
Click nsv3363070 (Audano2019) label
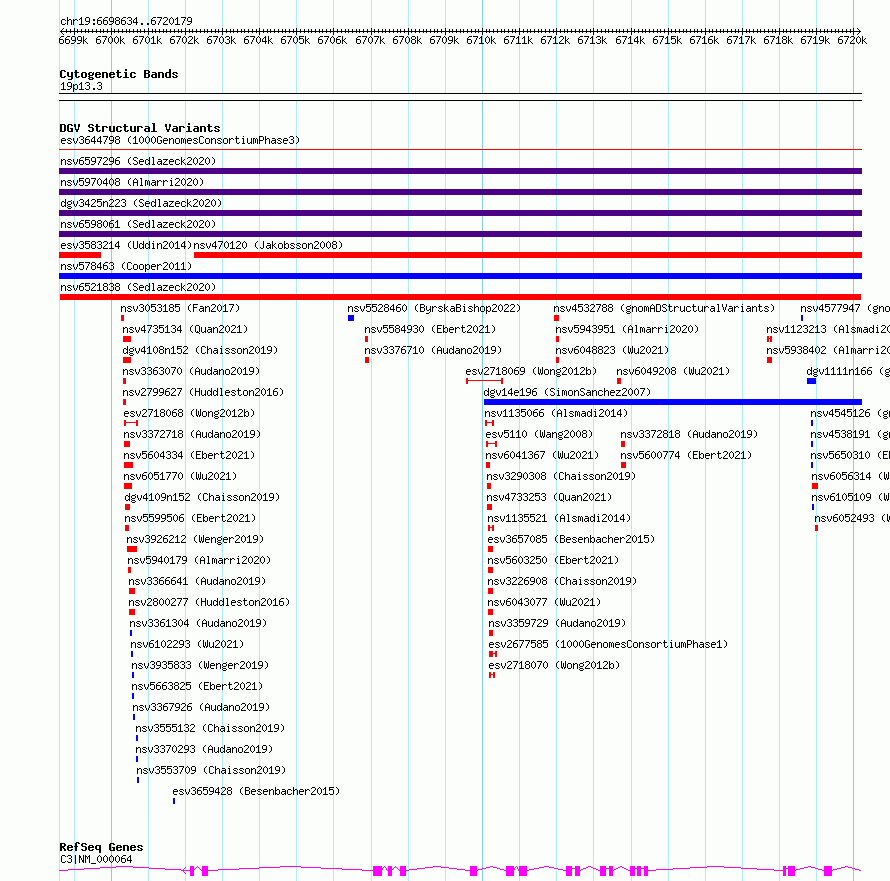pyautogui.click(x=191, y=371)
